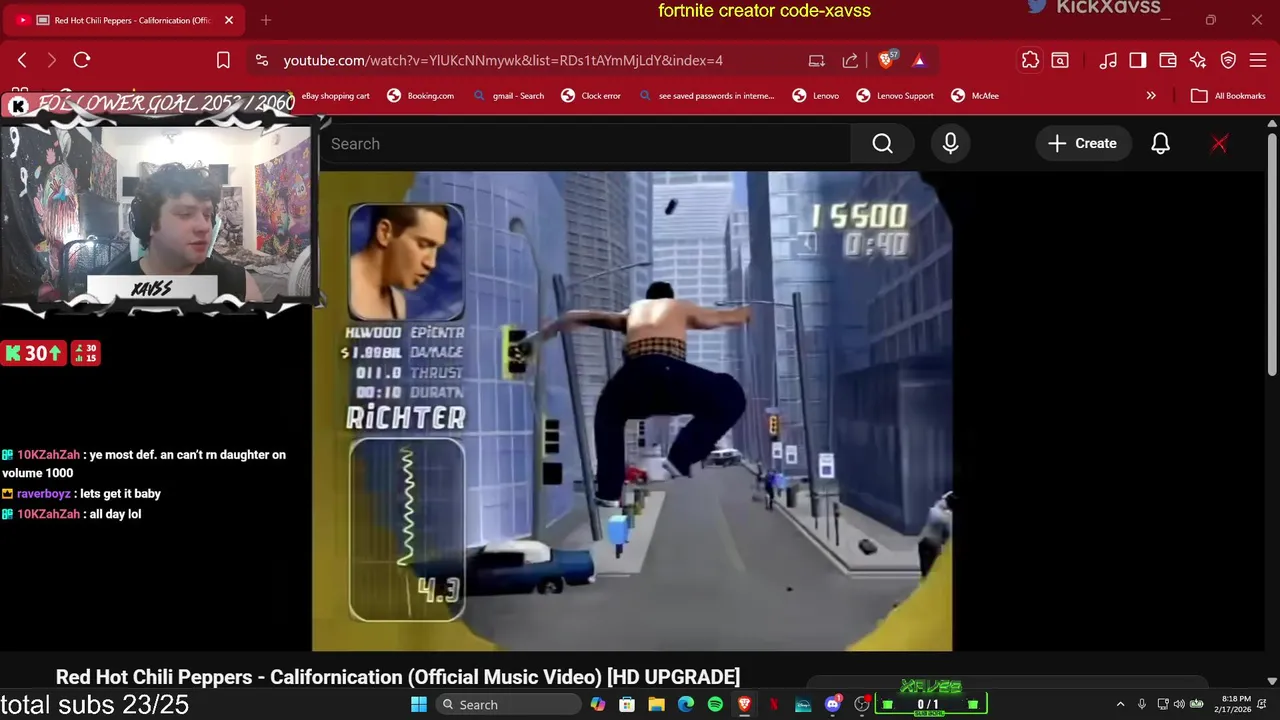The height and width of the screenshot is (720, 1280).
Task: Open system tray microphone indicator
Action: point(1141,705)
